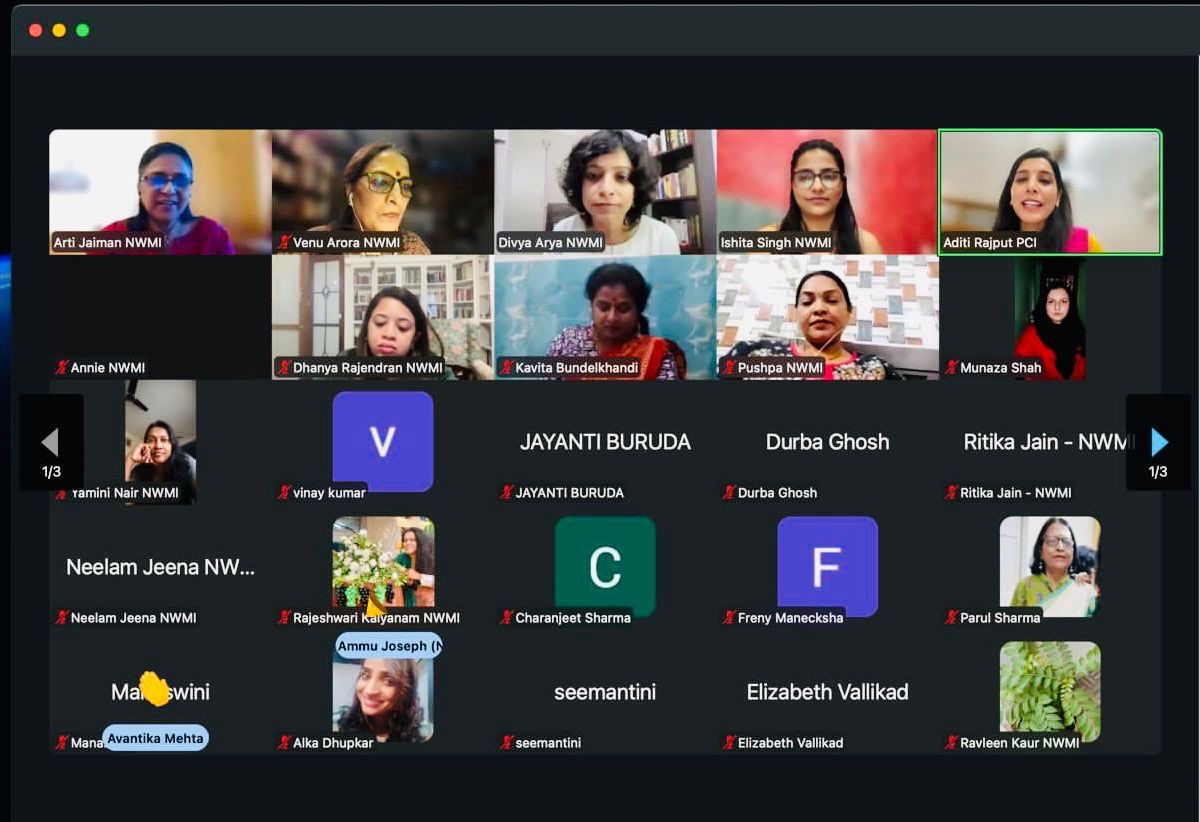Click muted mic icon for Annie NWMI

(x=62, y=367)
